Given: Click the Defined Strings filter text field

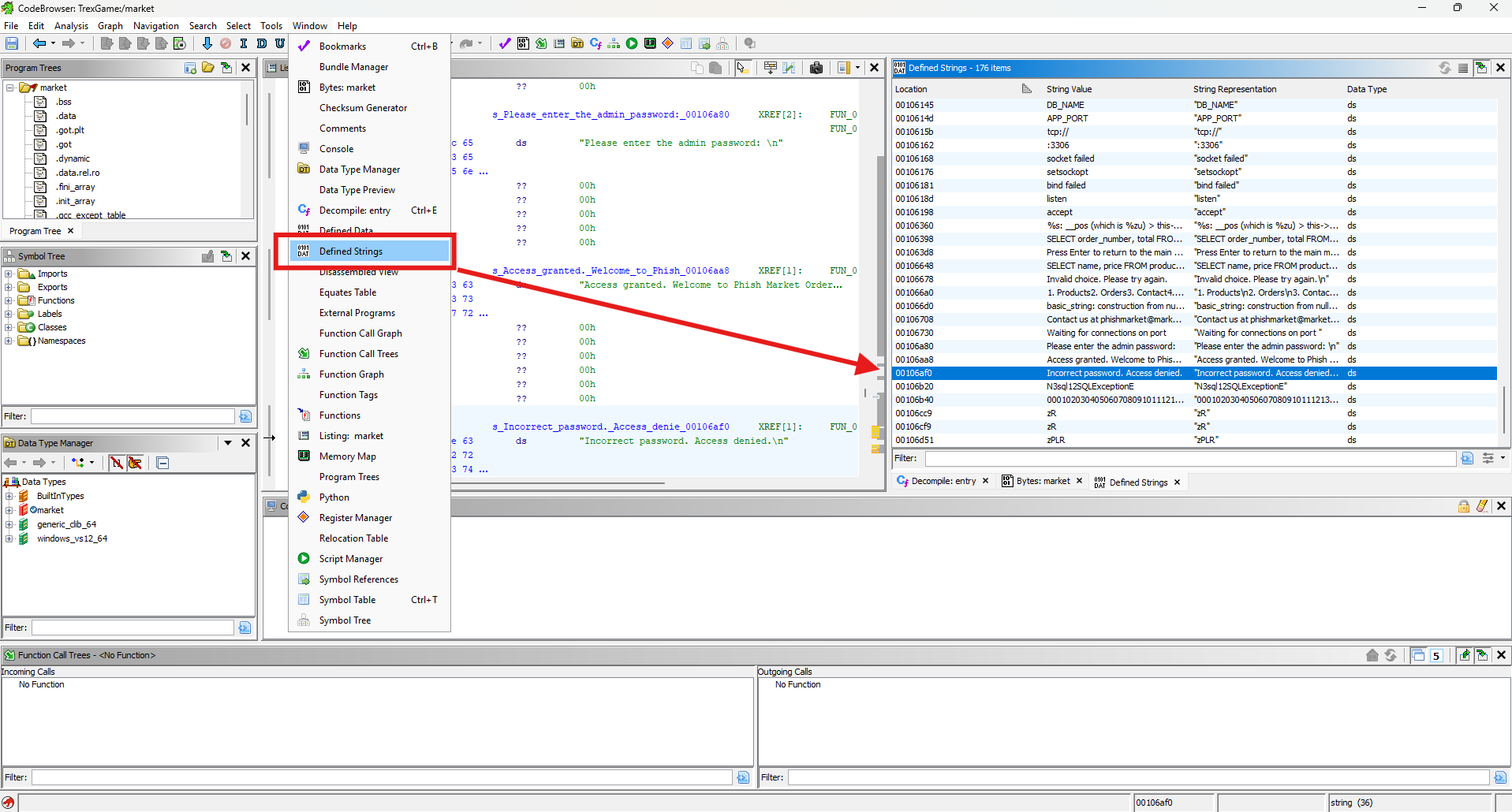Looking at the screenshot, I should point(1189,458).
